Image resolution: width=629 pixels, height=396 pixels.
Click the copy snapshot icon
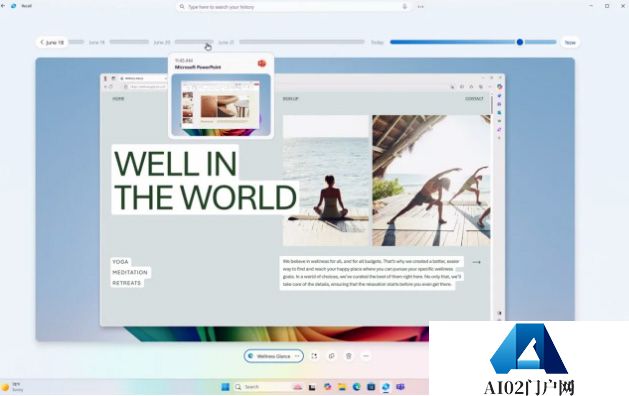(332, 356)
